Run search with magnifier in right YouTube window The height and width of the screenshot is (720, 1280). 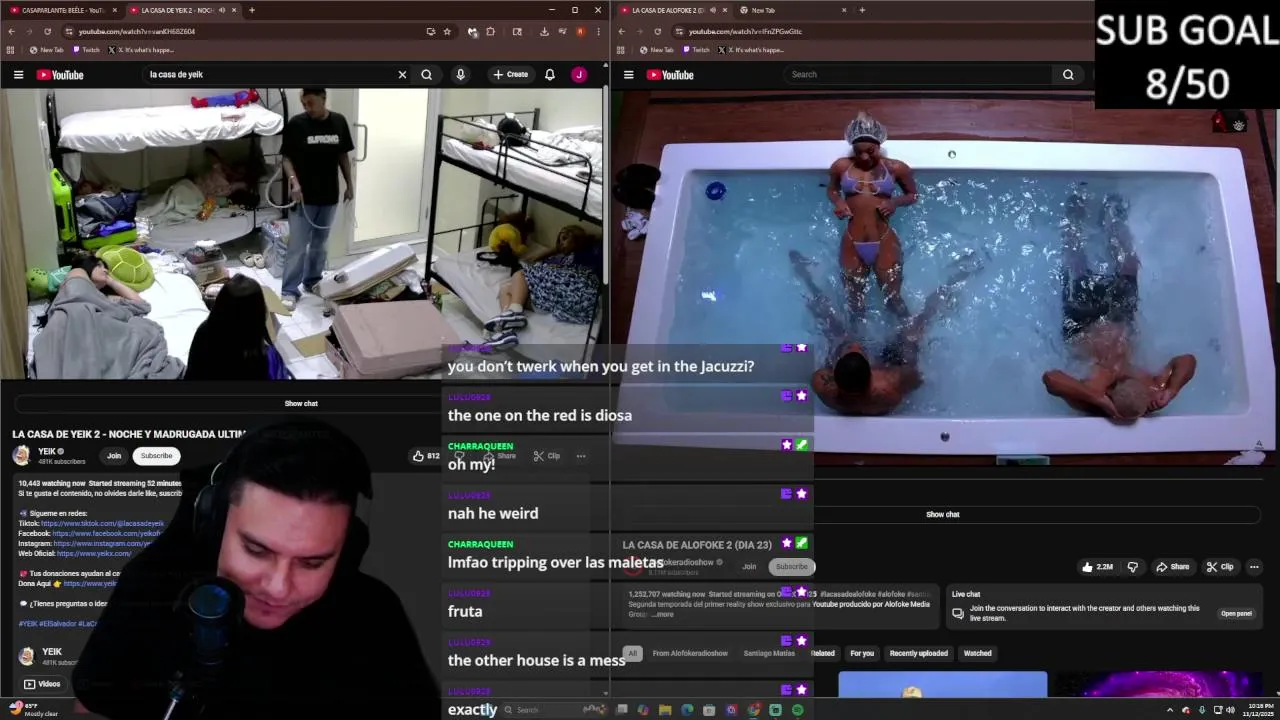pos(1068,75)
